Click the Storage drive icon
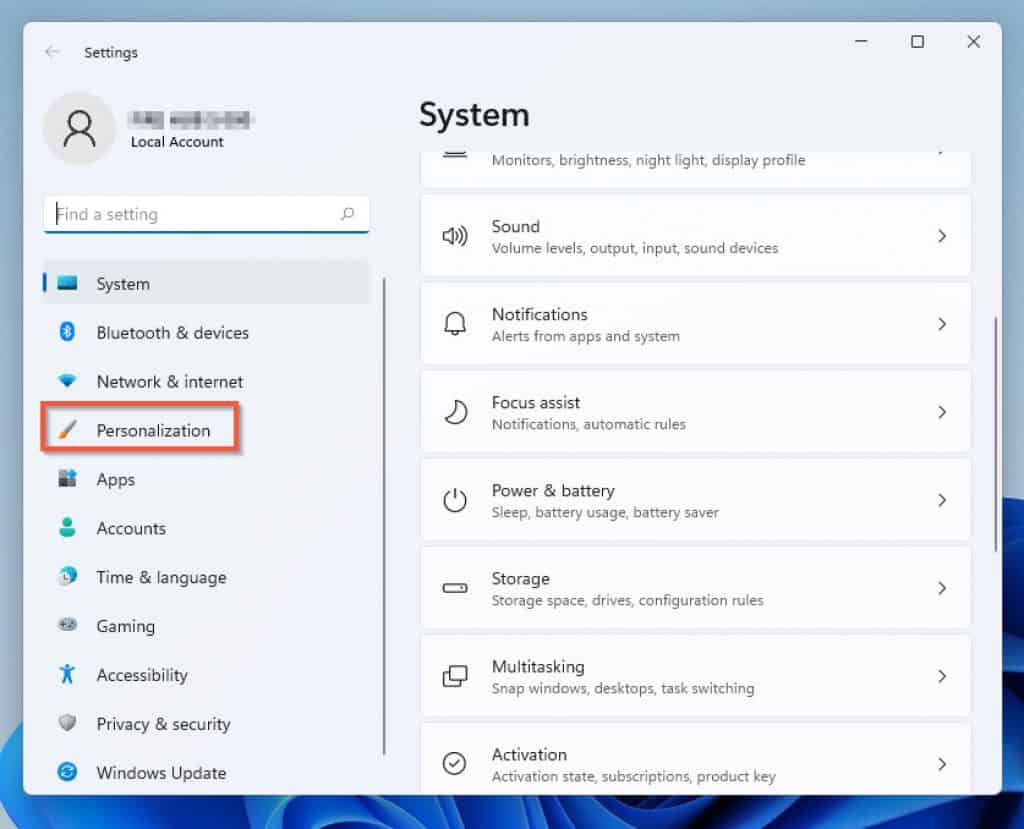 (455, 588)
